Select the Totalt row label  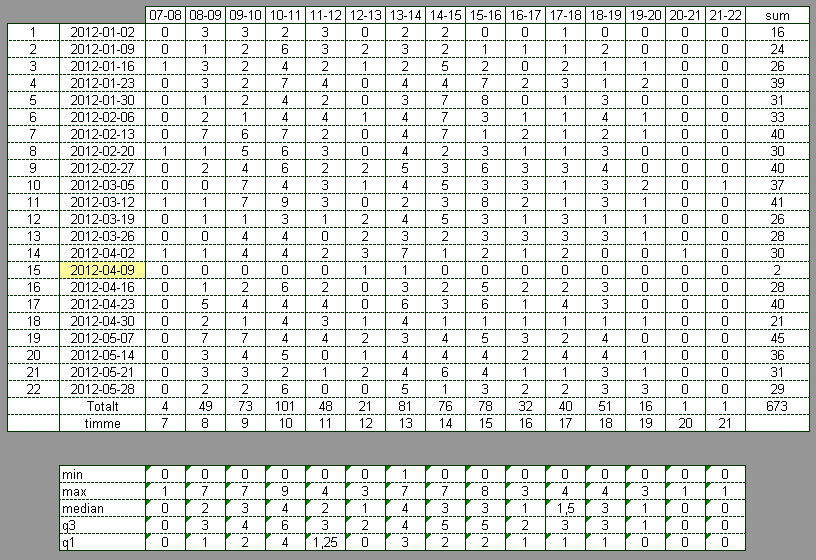coord(103,406)
